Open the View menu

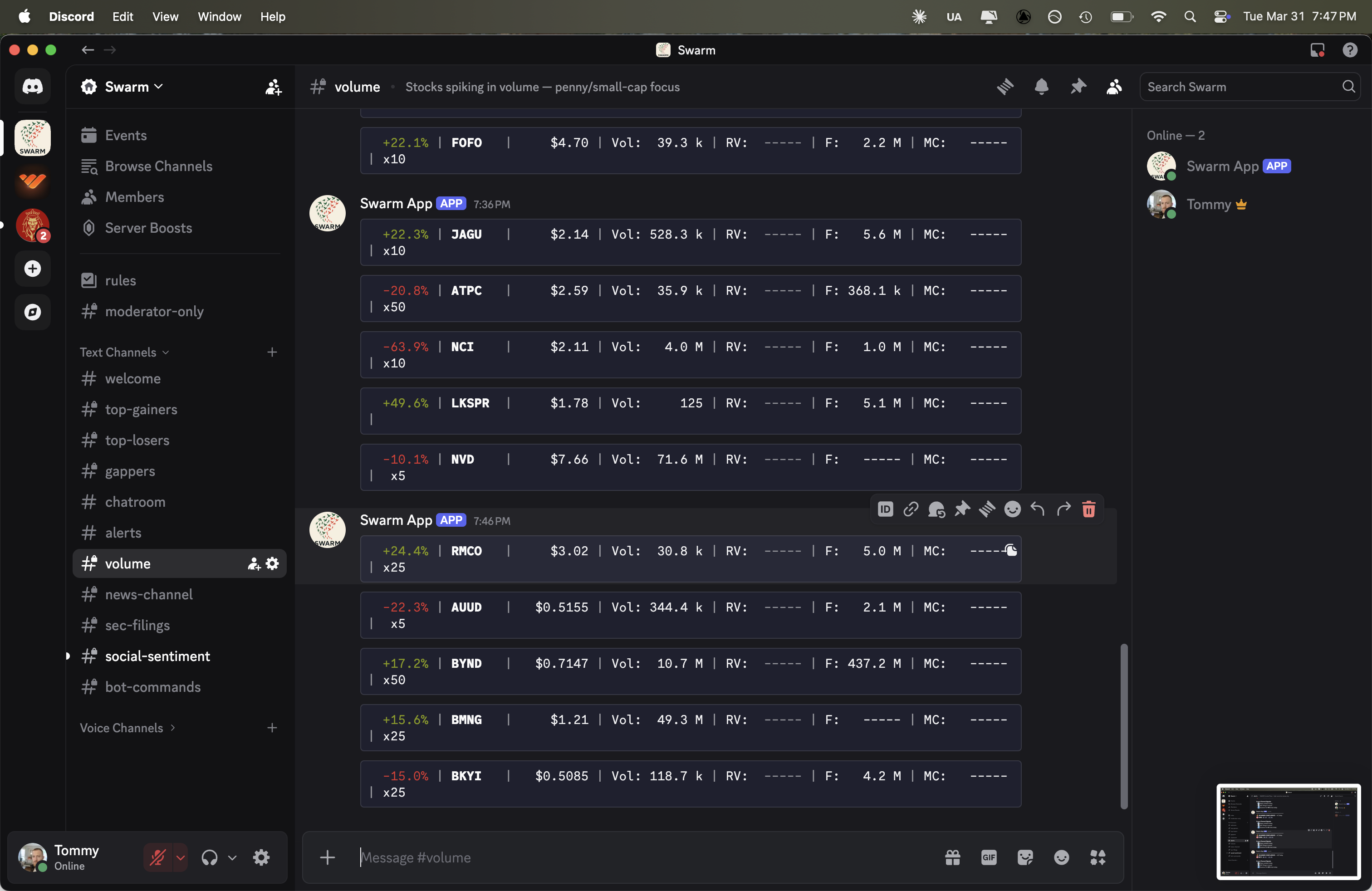pos(165,17)
